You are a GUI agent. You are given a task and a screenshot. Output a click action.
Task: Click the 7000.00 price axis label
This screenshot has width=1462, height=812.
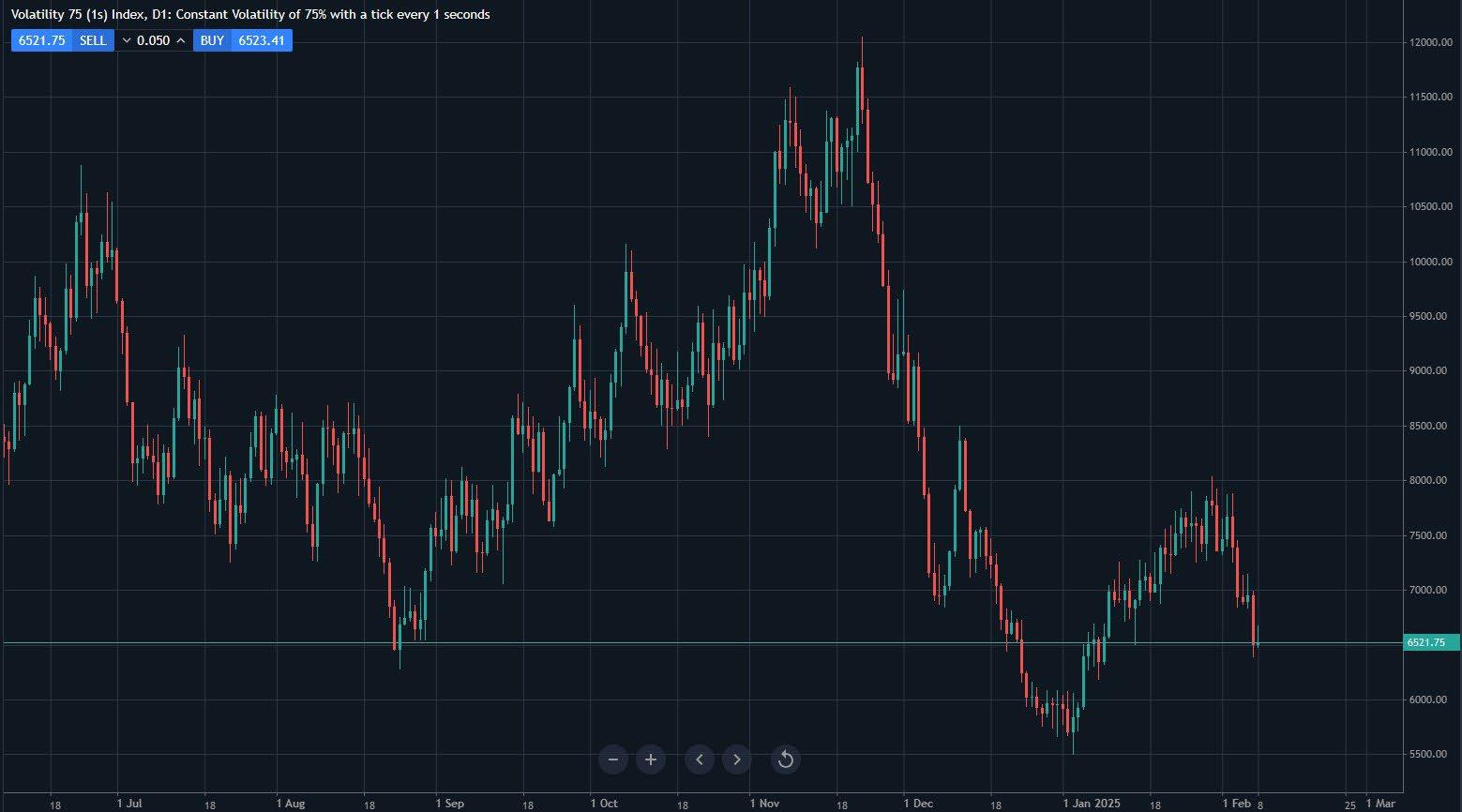[x=1430, y=590]
